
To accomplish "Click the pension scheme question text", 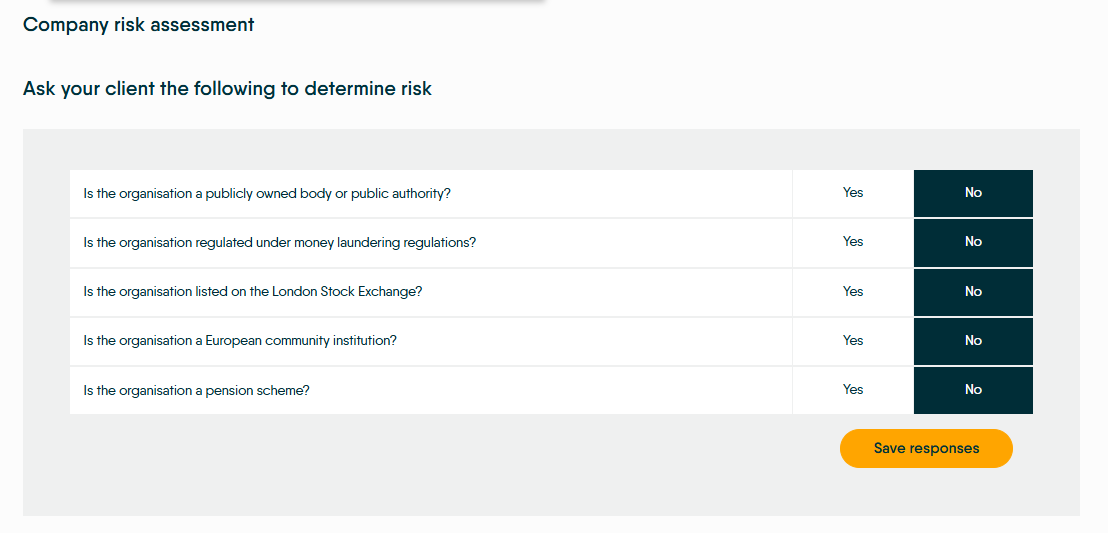I will pyautogui.click(x=196, y=390).
